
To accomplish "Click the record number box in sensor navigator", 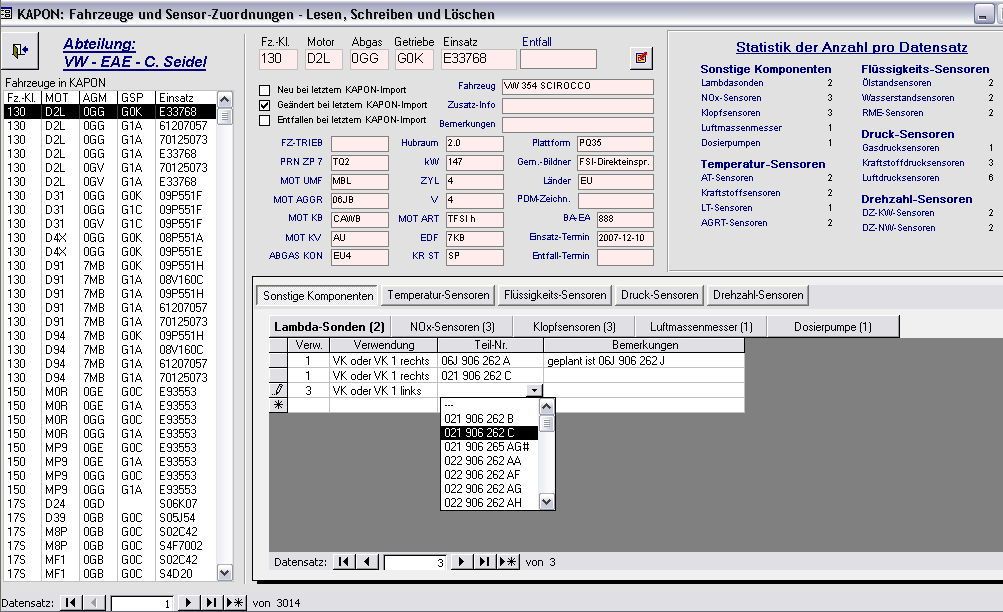I will click(x=414, y=563).
